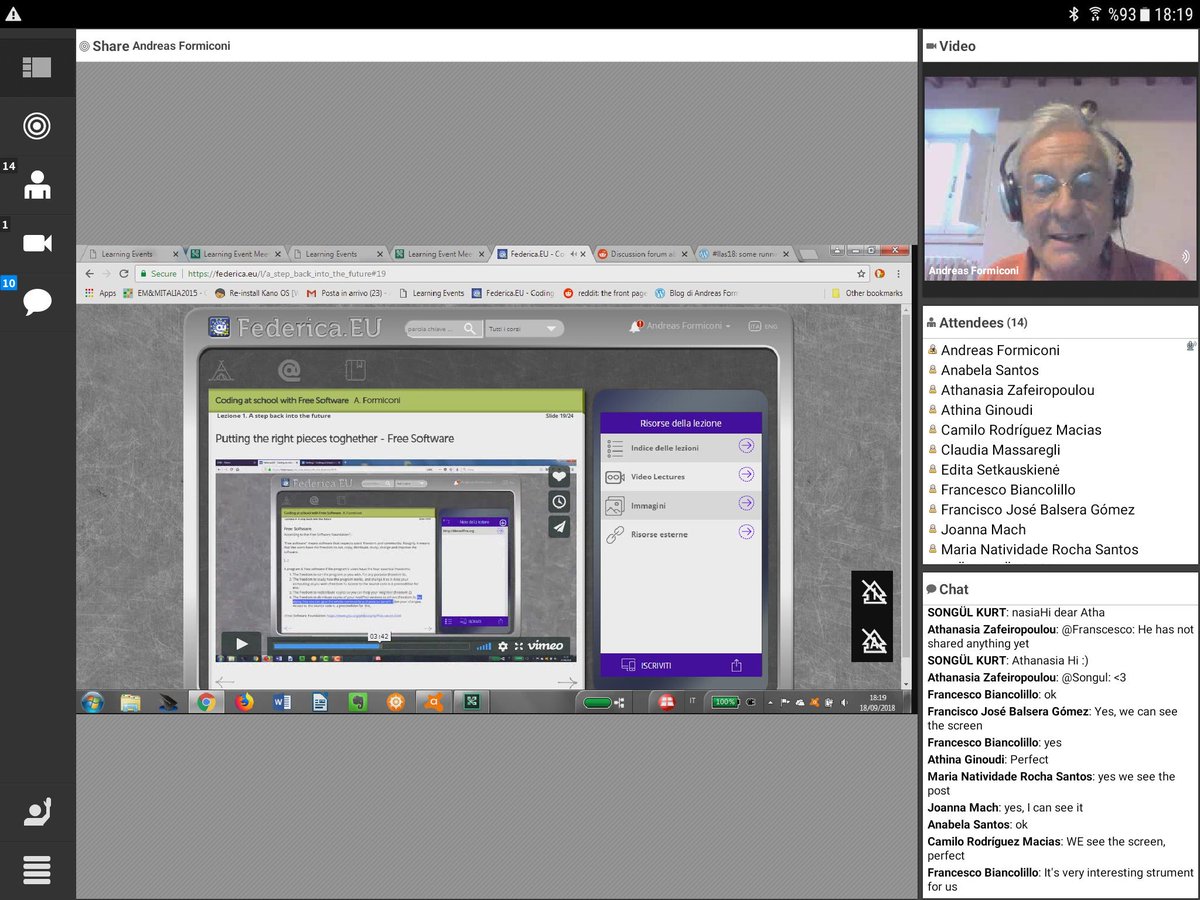Bookmark page with the star icon

tap(861, 273)
